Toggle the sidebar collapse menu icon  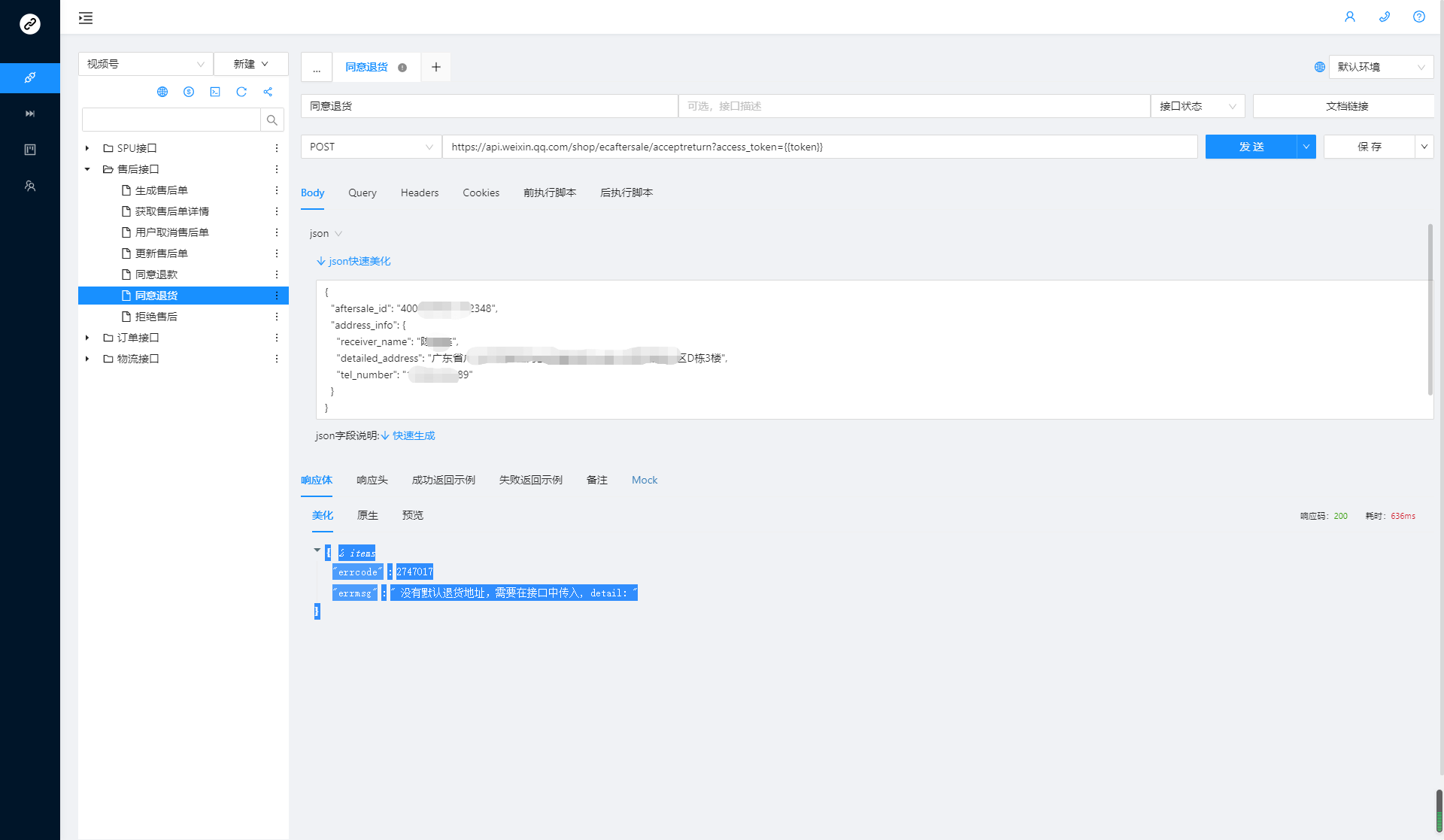coord(86,18)
